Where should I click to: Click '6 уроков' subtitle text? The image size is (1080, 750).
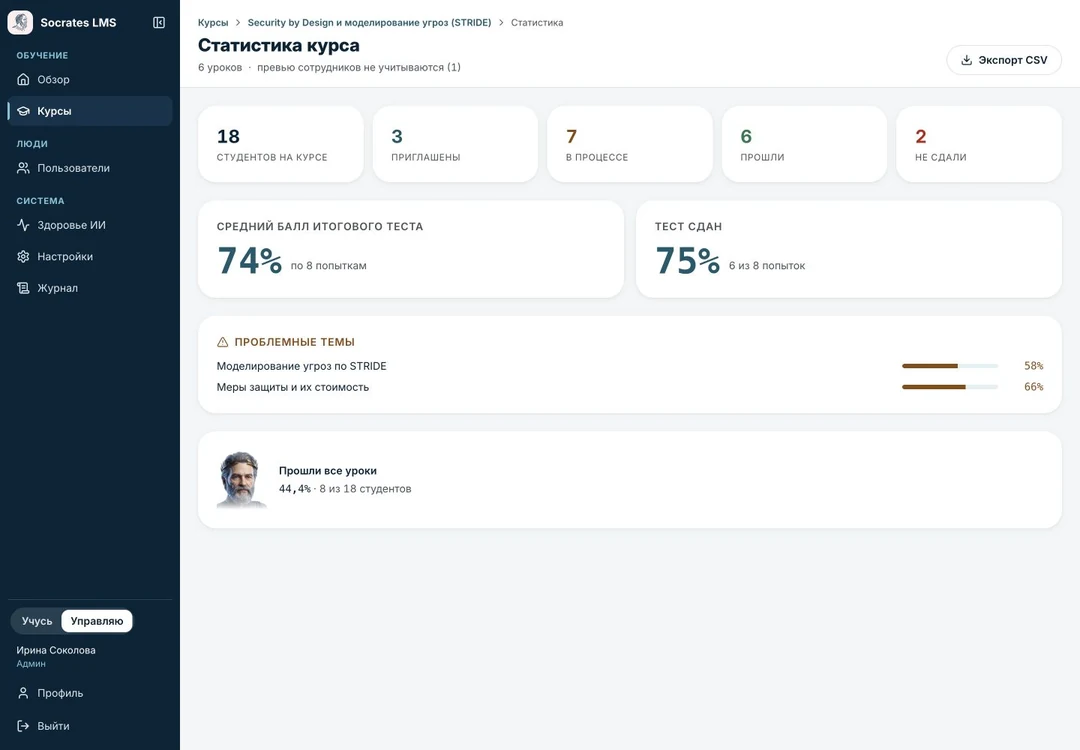coord(220,67)
